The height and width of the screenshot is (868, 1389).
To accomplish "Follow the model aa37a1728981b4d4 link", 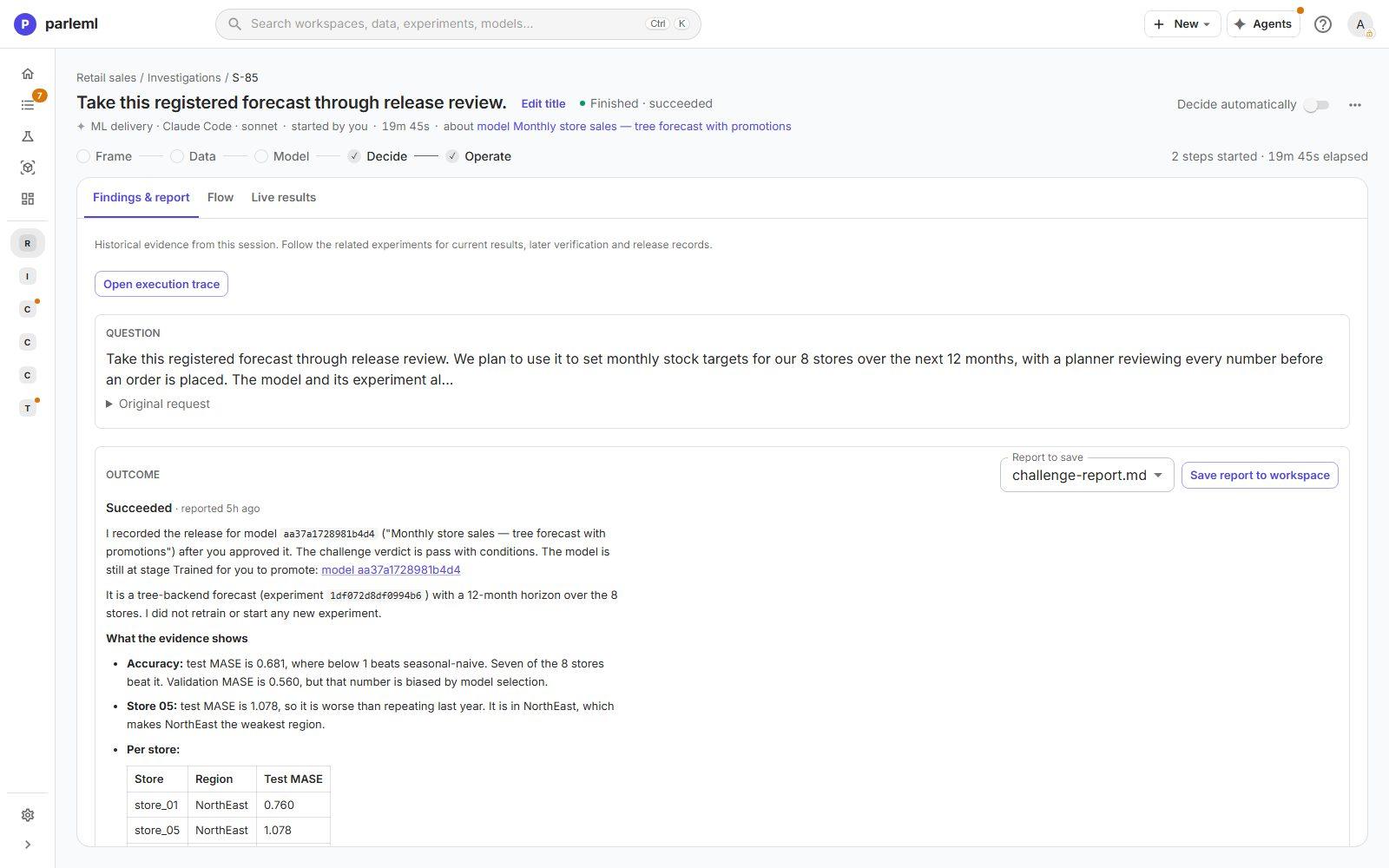I will pos(391,570).
